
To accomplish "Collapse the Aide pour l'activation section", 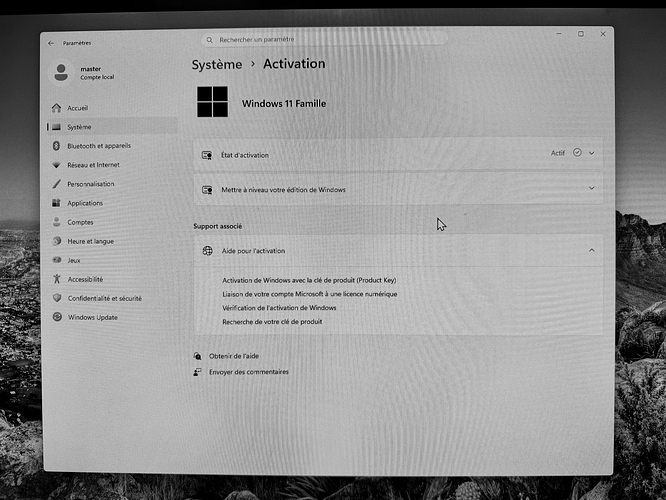I will point(592,250).
